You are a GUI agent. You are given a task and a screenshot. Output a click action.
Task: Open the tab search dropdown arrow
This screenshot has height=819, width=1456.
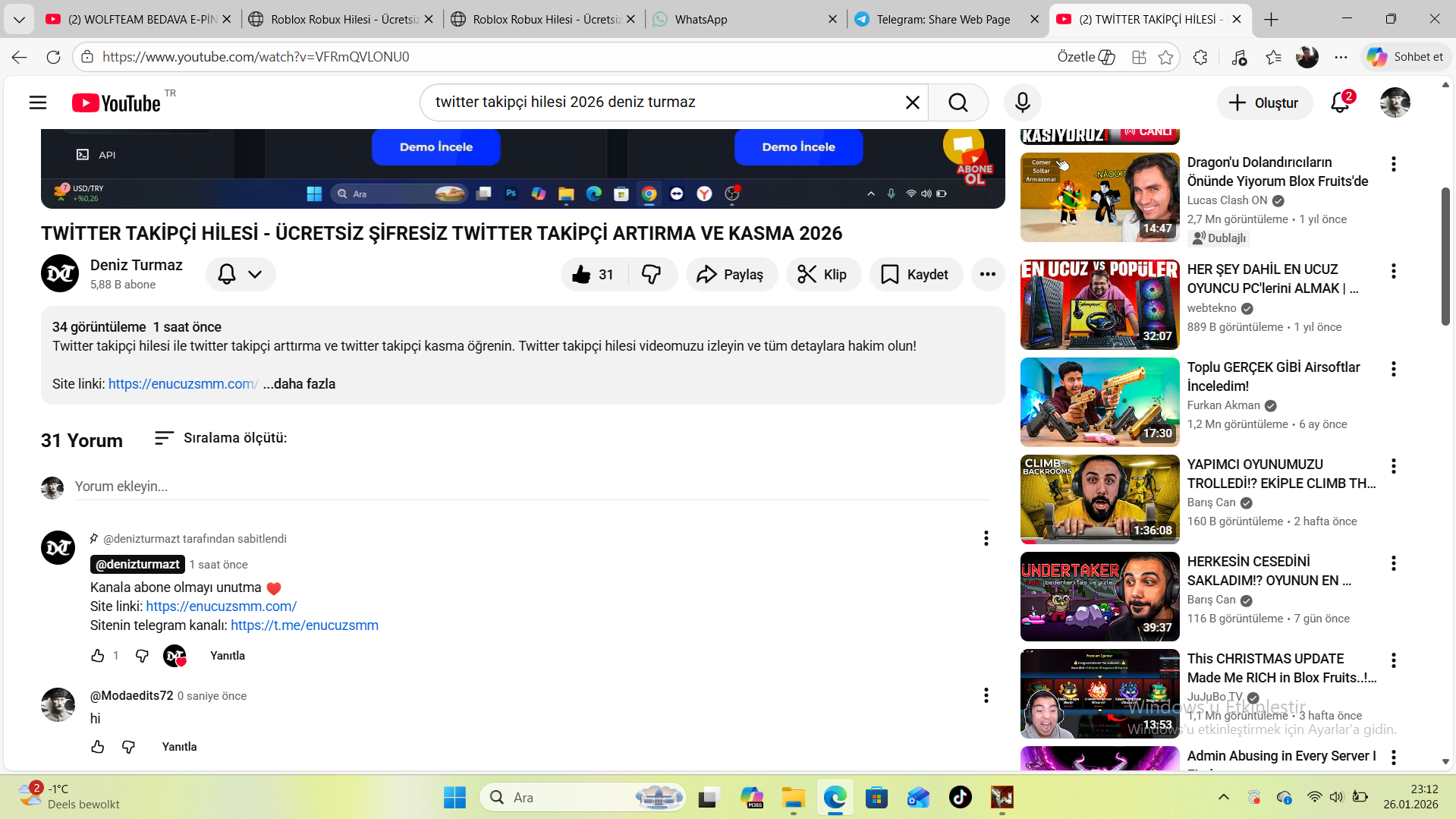[19, 20]
